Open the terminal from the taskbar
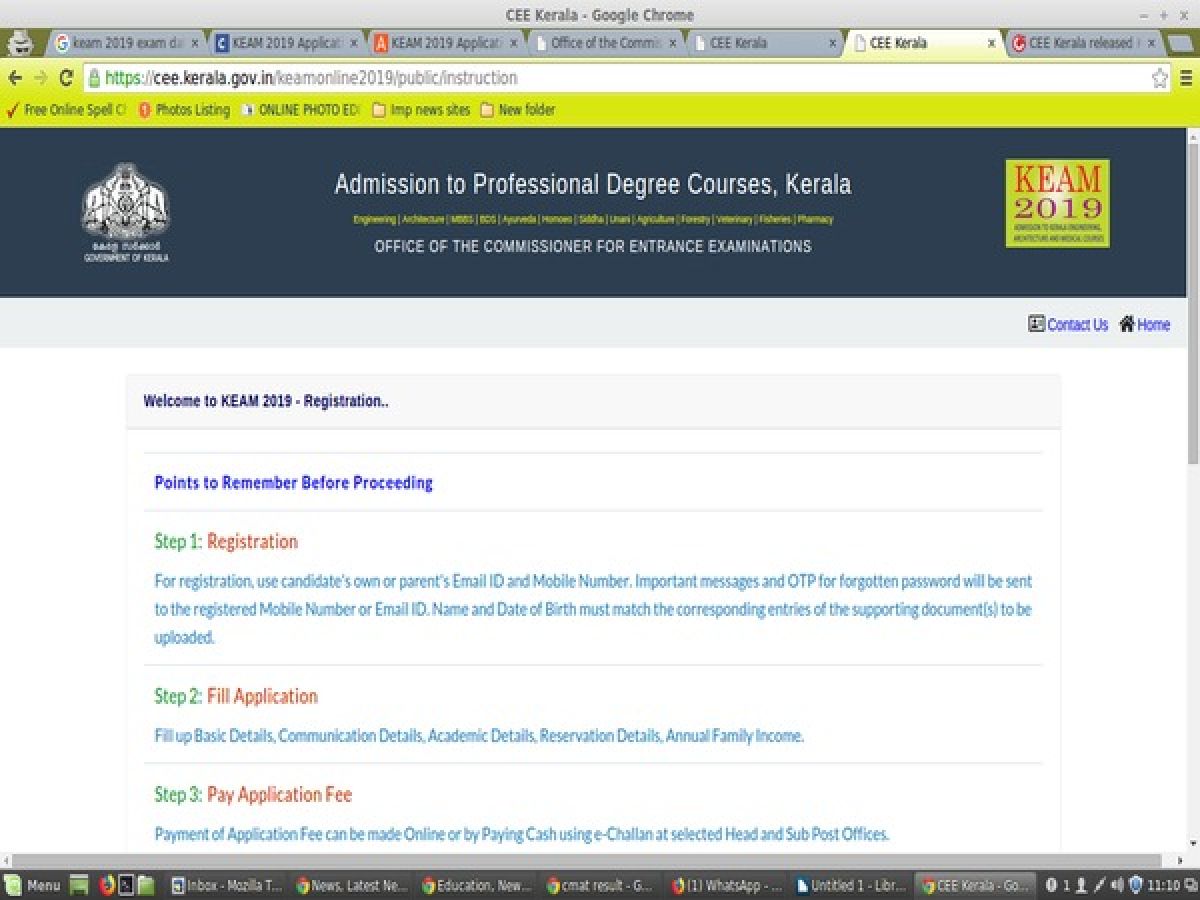 point(126,885)
